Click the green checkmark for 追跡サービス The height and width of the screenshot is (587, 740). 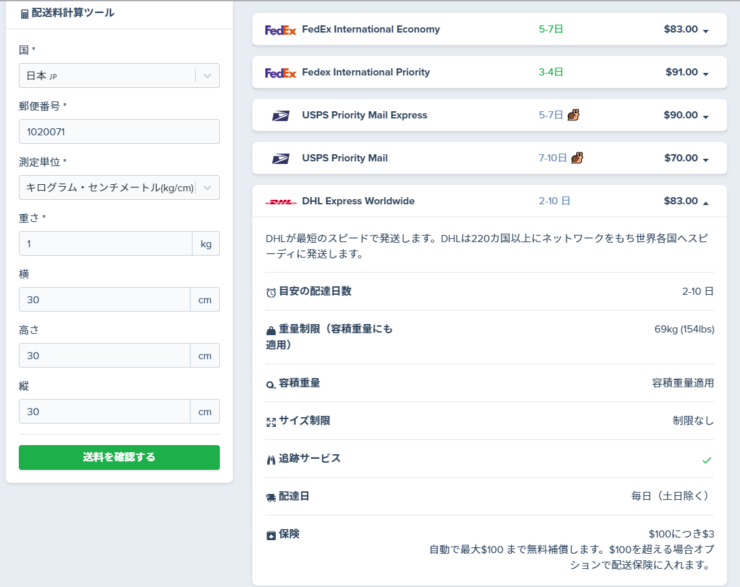point(706,460)
